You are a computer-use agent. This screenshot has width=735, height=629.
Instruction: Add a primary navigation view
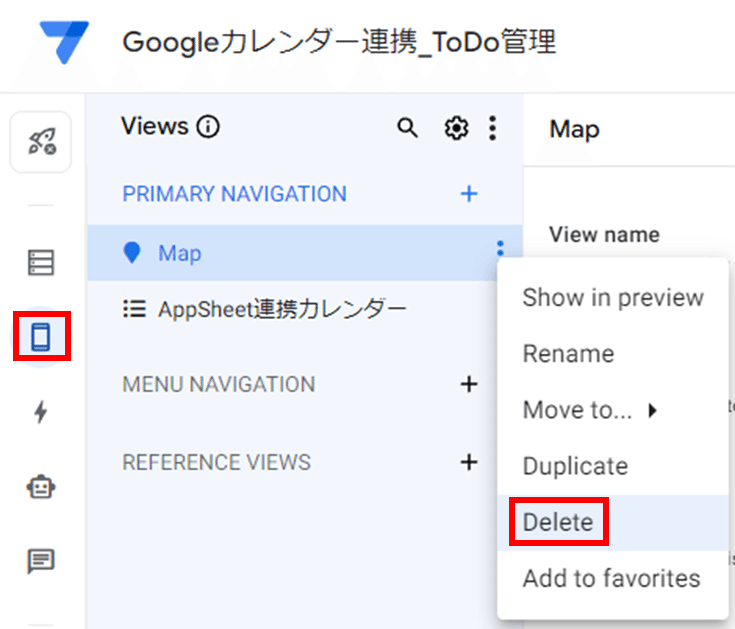coord(469,194)
